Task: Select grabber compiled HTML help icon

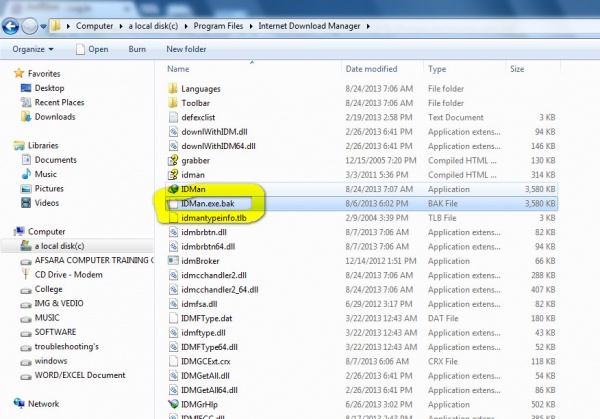Action: [x=173, y=160]
